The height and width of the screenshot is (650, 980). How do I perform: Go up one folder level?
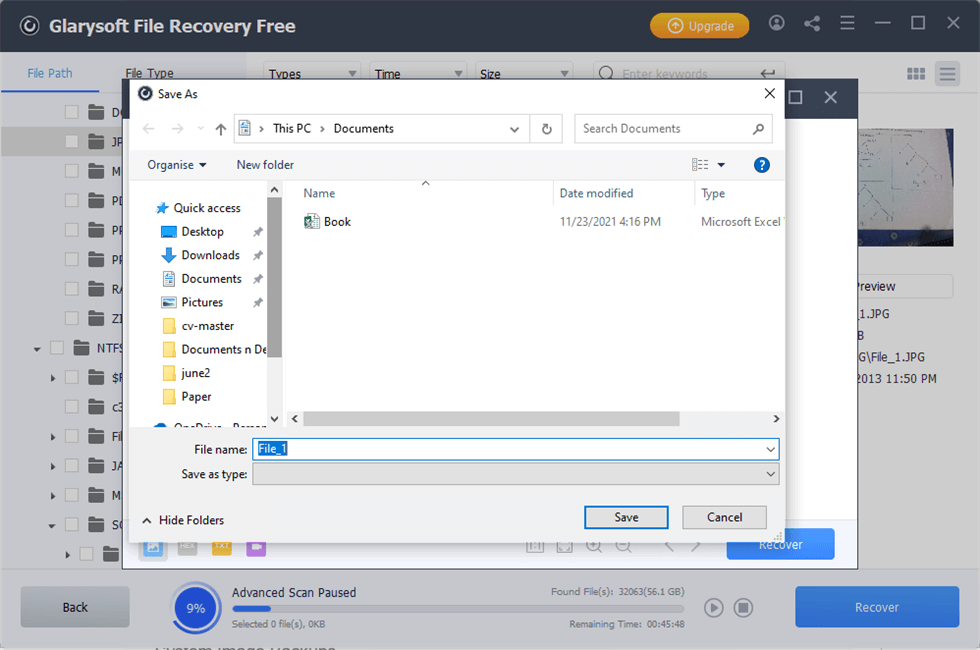tap(221, 129)
